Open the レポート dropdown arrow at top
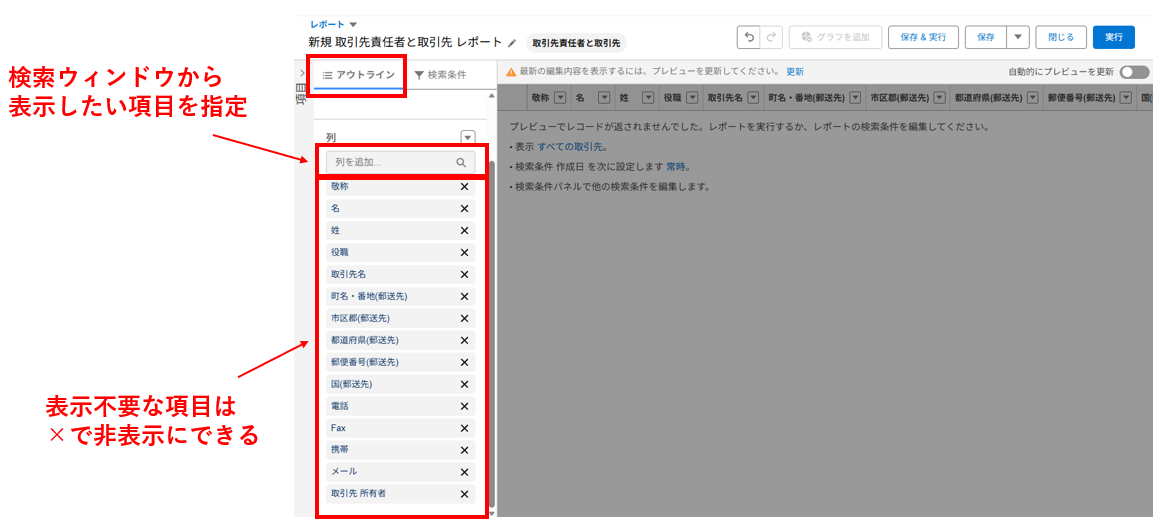Image resolution: width=1165 pixels, height=523 pixels. point(353,25)
